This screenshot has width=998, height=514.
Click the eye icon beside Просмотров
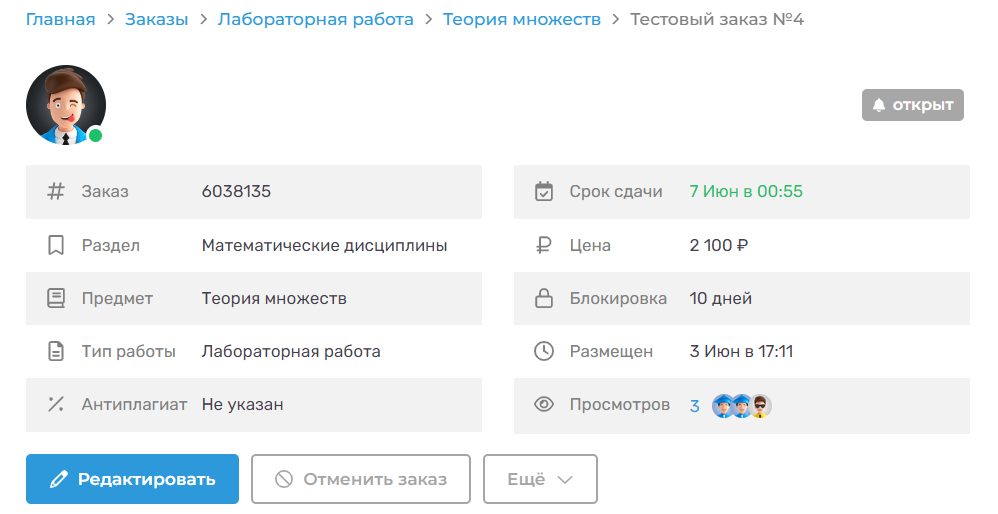pyautogui.click(x=544, y=405)
